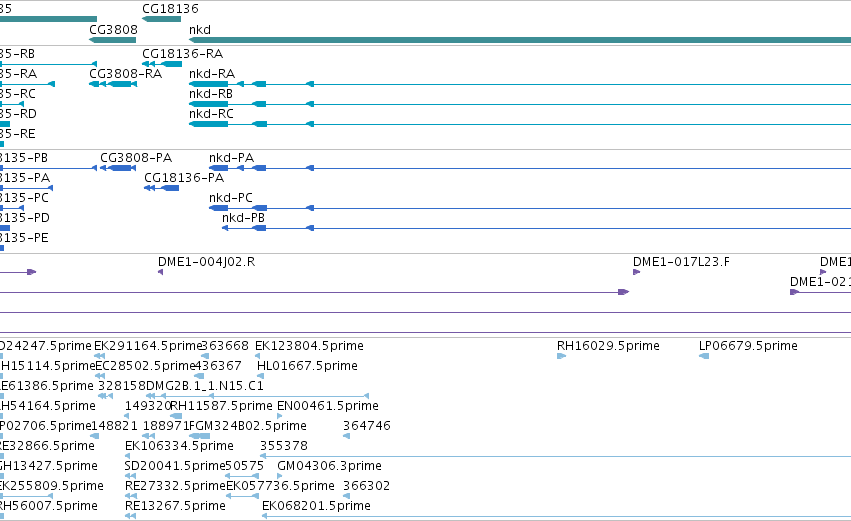
Task: Select the nkd-RA transcript label
Action: [x=212, y=74]
